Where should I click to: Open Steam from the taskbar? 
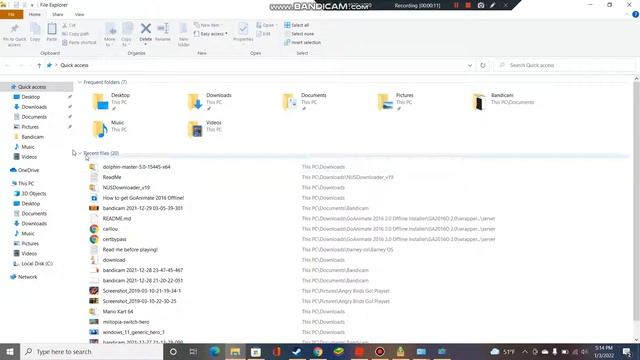pyautogui.click(x=297, y=351)
